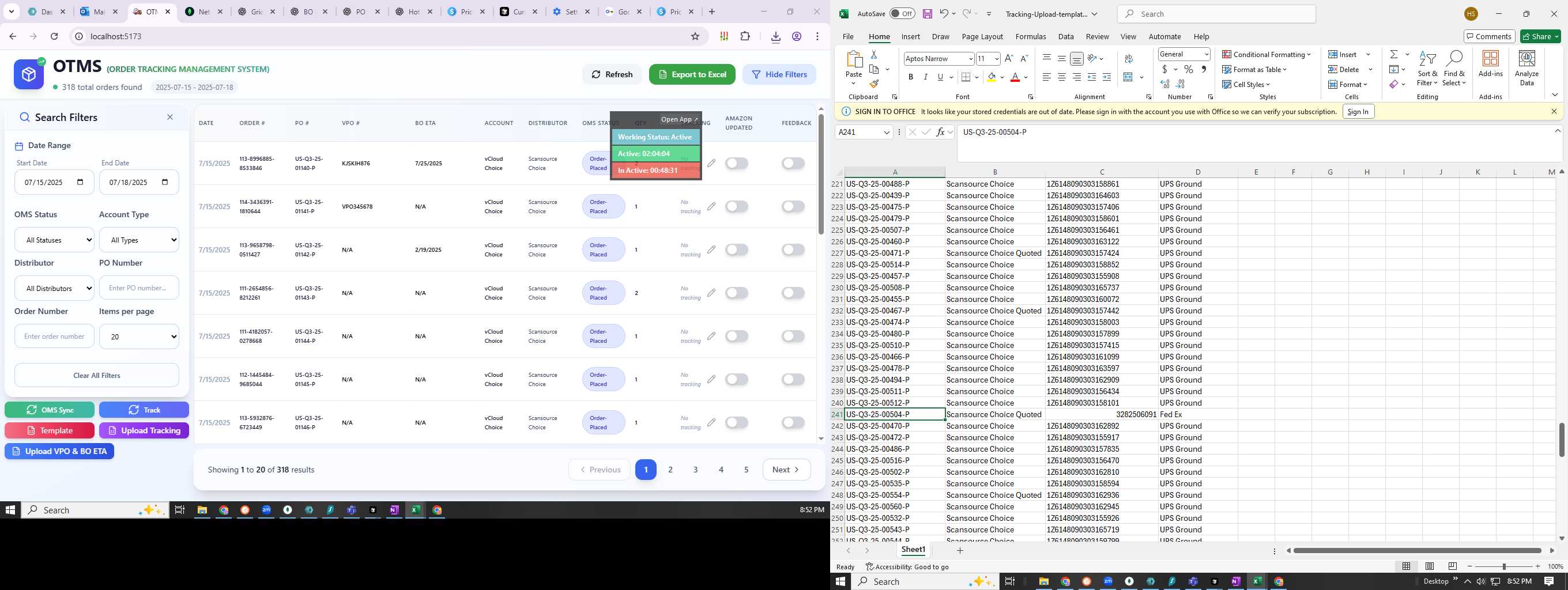Click Increase Font Size icon in Excel

1009,58
